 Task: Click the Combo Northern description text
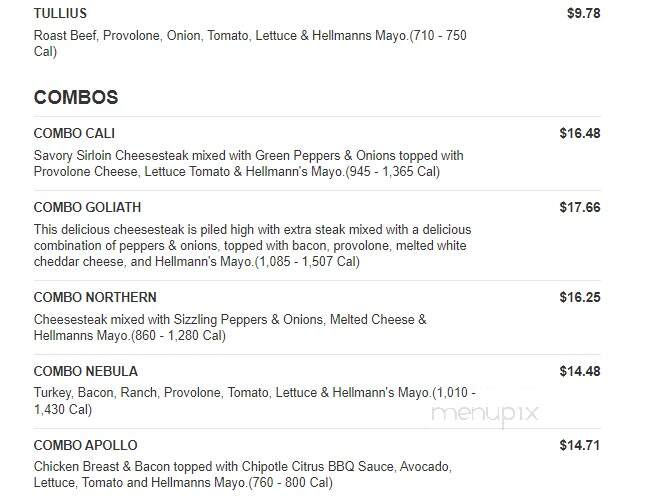click(230, 327)
